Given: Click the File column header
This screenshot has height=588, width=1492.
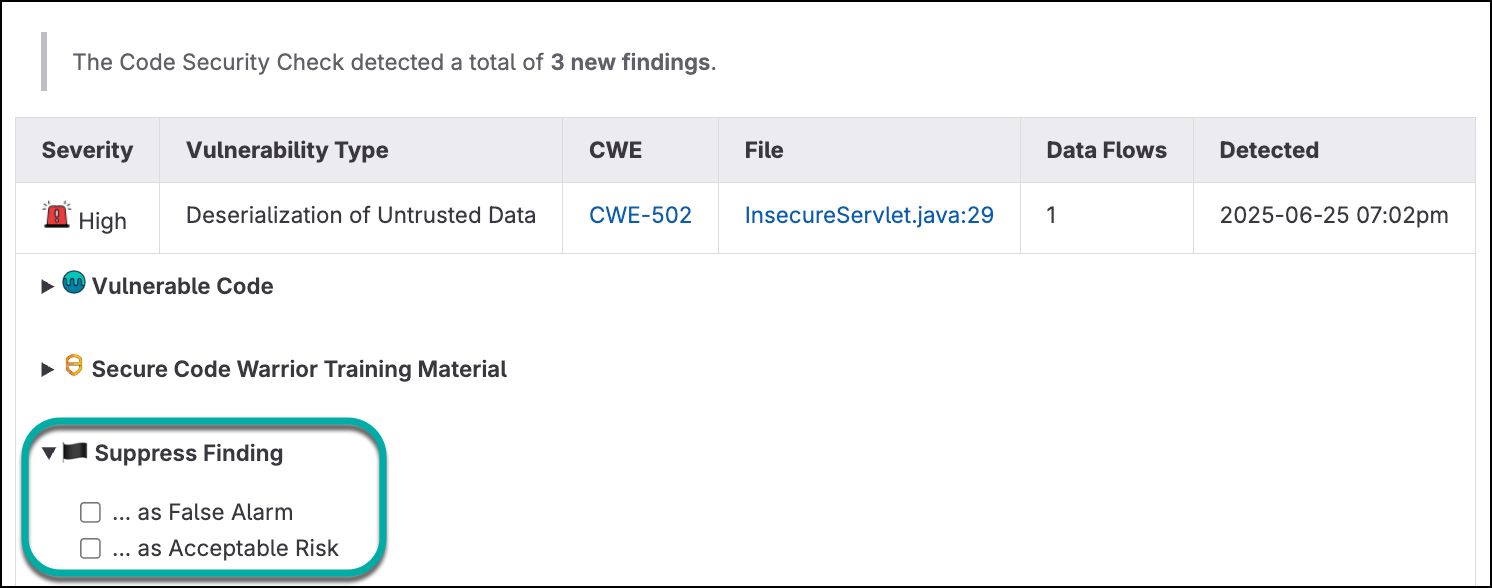Looking at the screenshot, I should click(x=764, y=151).
